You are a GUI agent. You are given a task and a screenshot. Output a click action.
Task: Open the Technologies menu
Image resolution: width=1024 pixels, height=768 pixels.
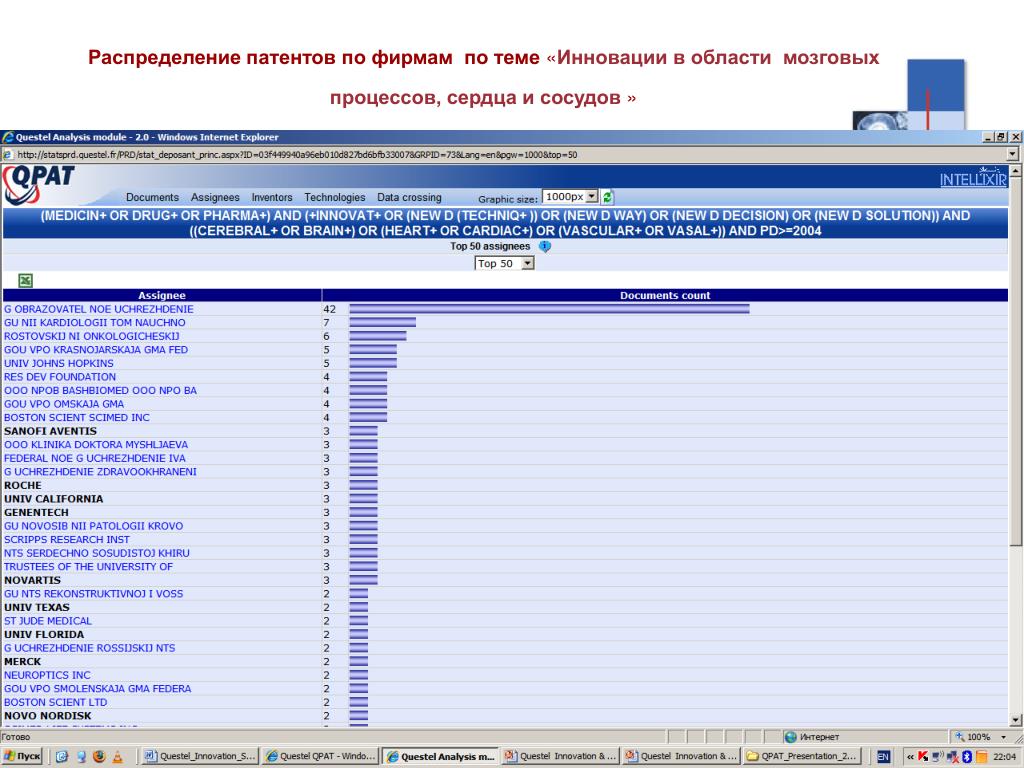[x=334, y=197]
